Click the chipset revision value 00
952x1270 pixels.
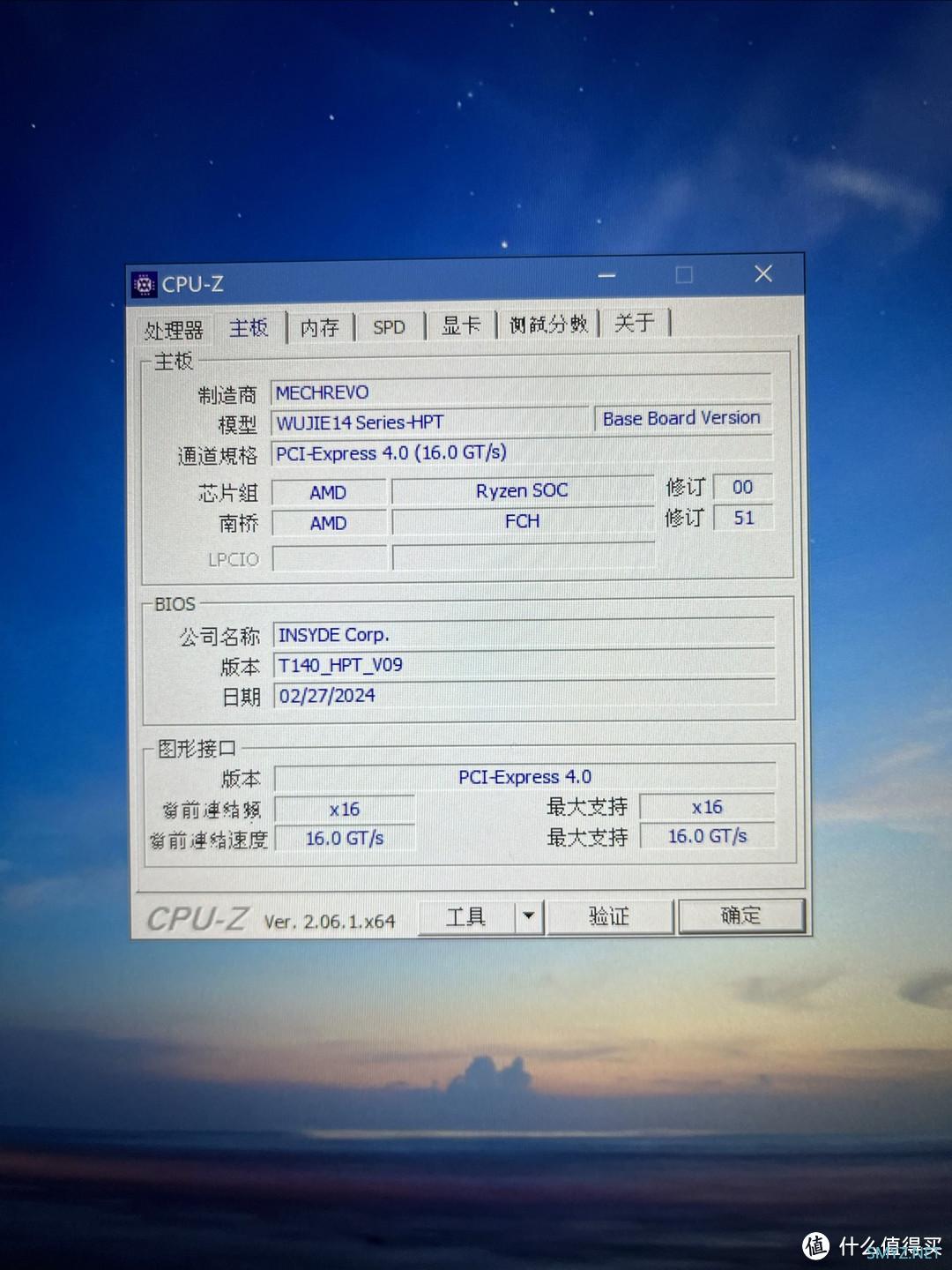pyautogui.click(x=742, y=487)
